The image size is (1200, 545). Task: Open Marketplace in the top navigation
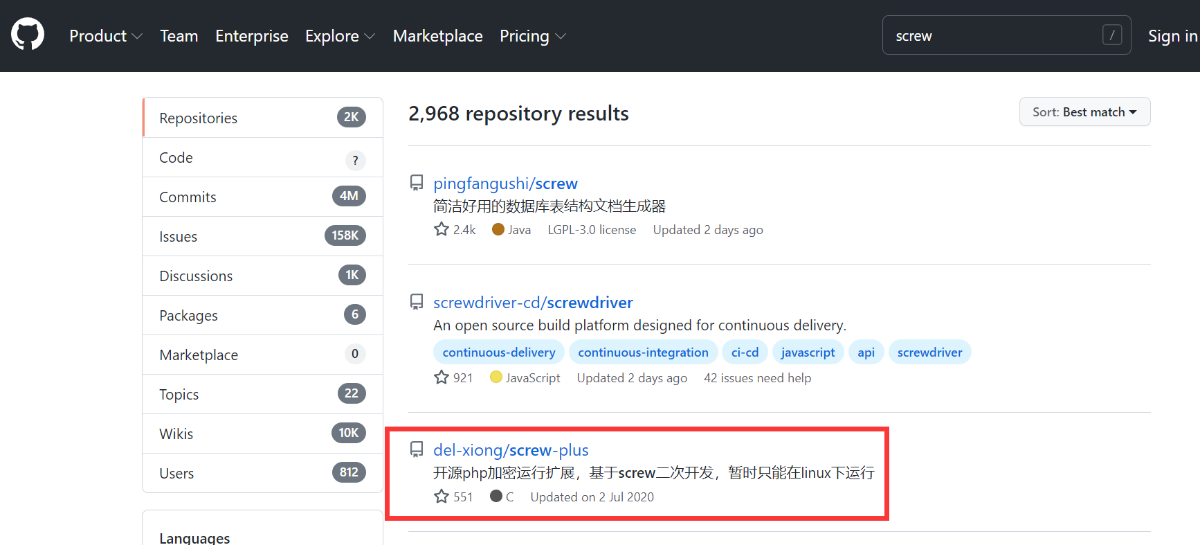point(438,36)
